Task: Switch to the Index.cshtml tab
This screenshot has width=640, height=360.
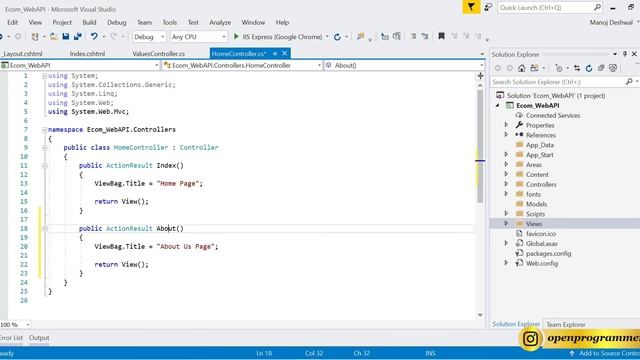Action: point(87,53)
